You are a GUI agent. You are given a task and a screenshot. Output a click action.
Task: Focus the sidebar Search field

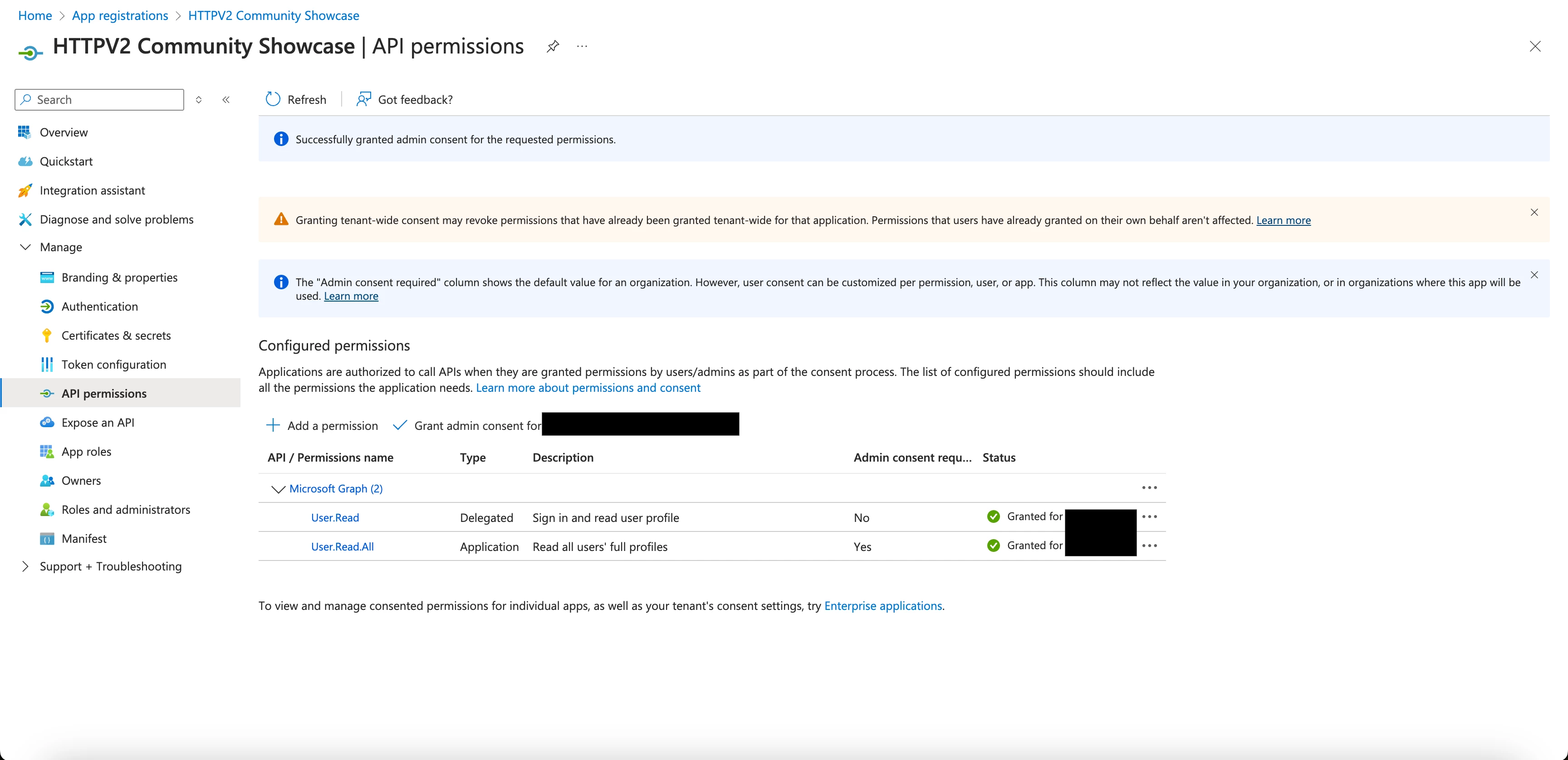pos(99,99)
